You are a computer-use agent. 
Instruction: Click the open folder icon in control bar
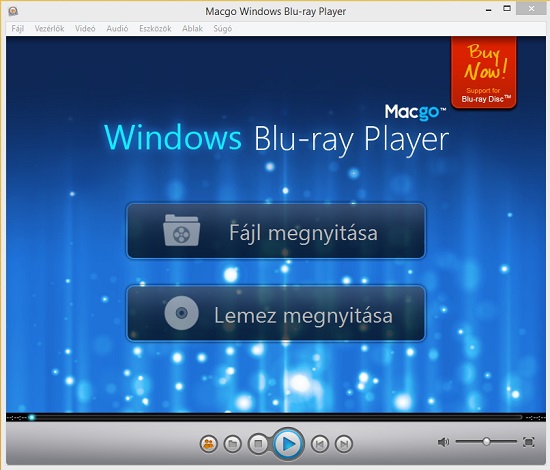pos(233,444)
